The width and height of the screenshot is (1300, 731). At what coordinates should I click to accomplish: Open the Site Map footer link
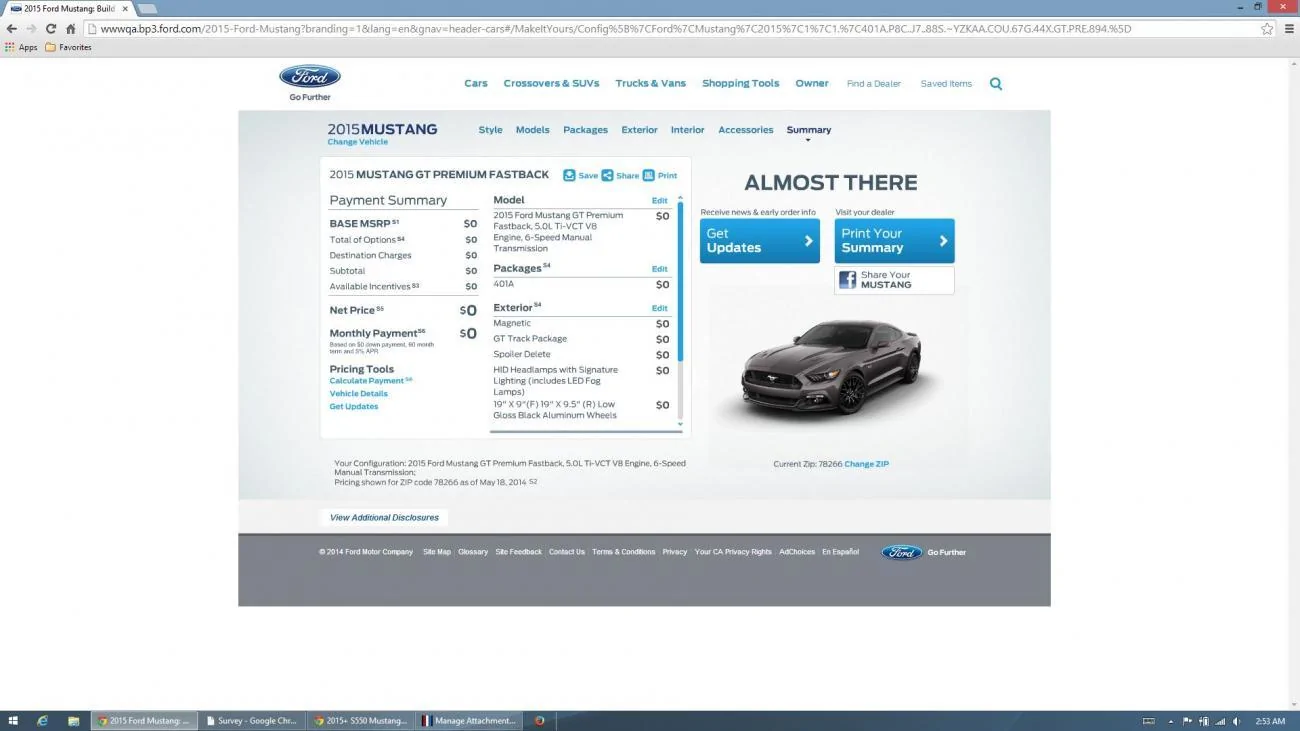(x=437, y=552)
